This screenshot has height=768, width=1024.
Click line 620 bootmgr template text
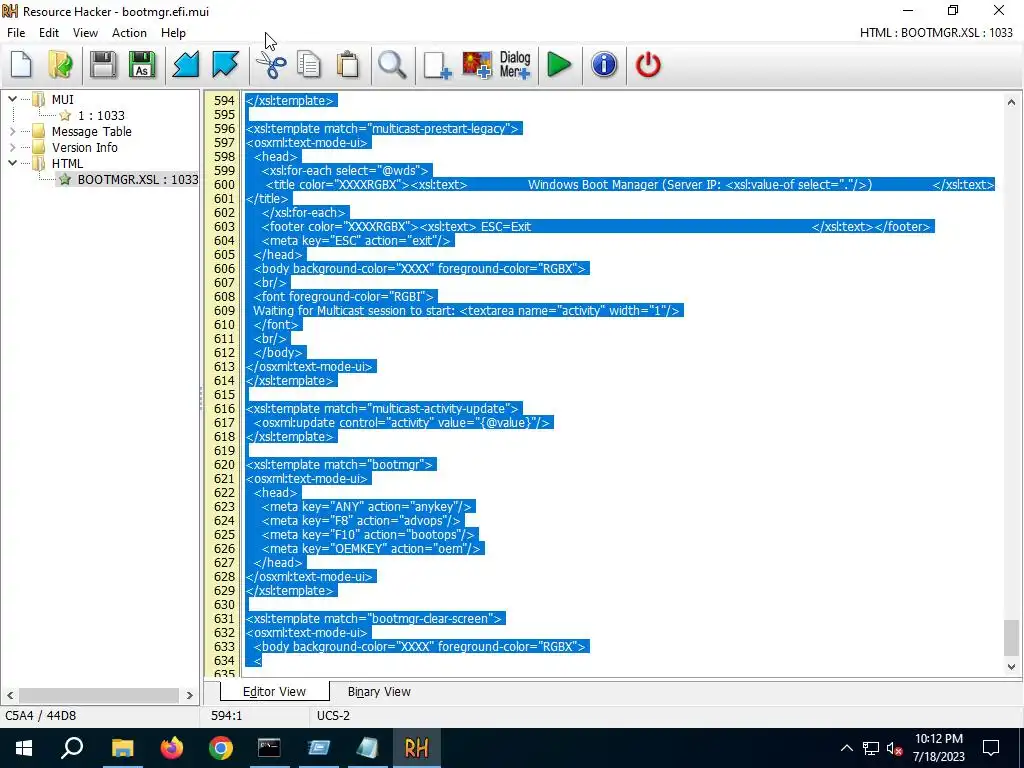coord(339,464)
